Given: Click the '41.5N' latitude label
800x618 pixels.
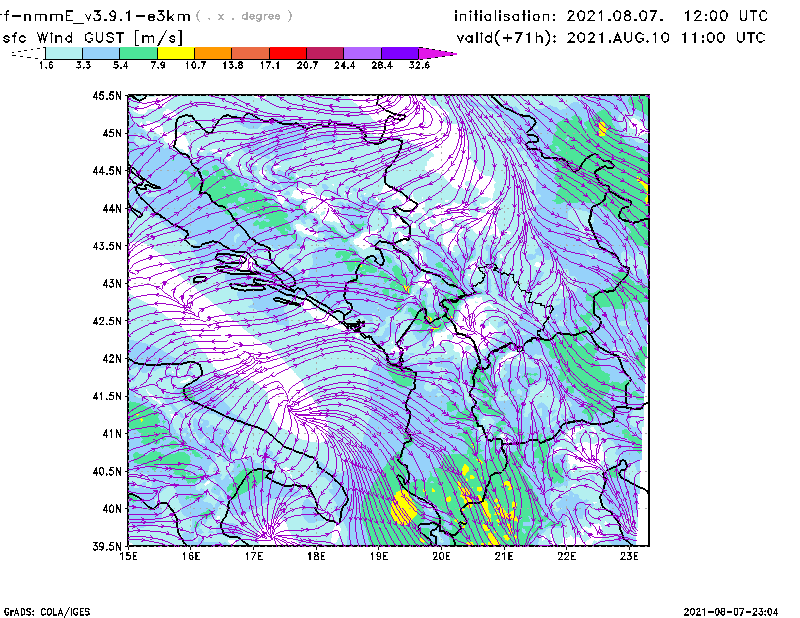Looking at the screenshot, I should 107,396.
